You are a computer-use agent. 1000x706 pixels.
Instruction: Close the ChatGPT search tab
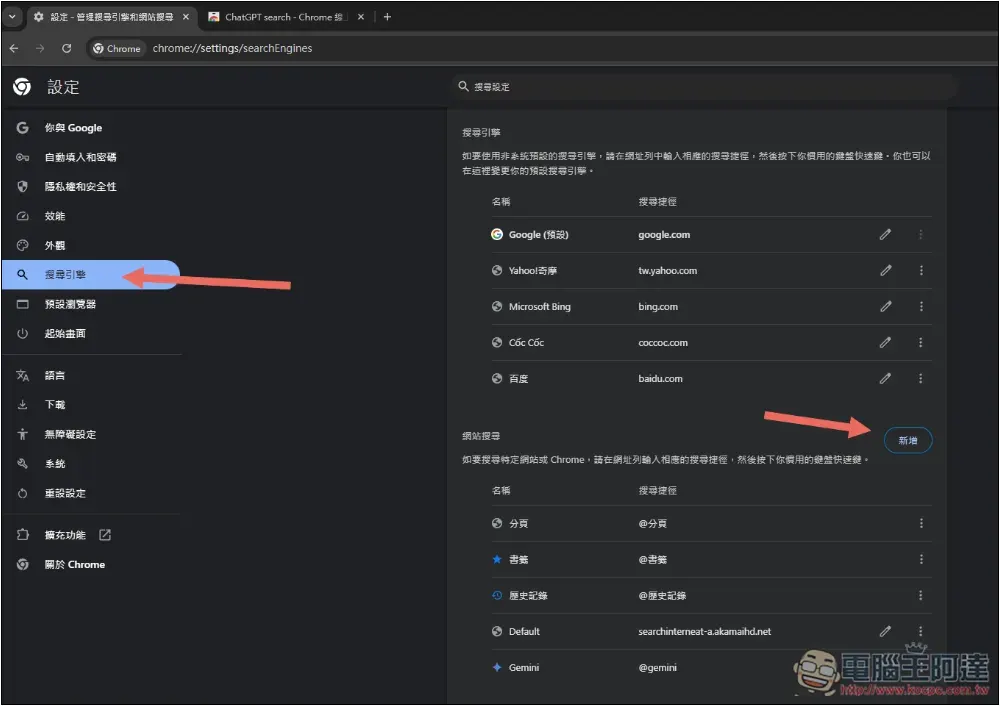tap(361, 17)
